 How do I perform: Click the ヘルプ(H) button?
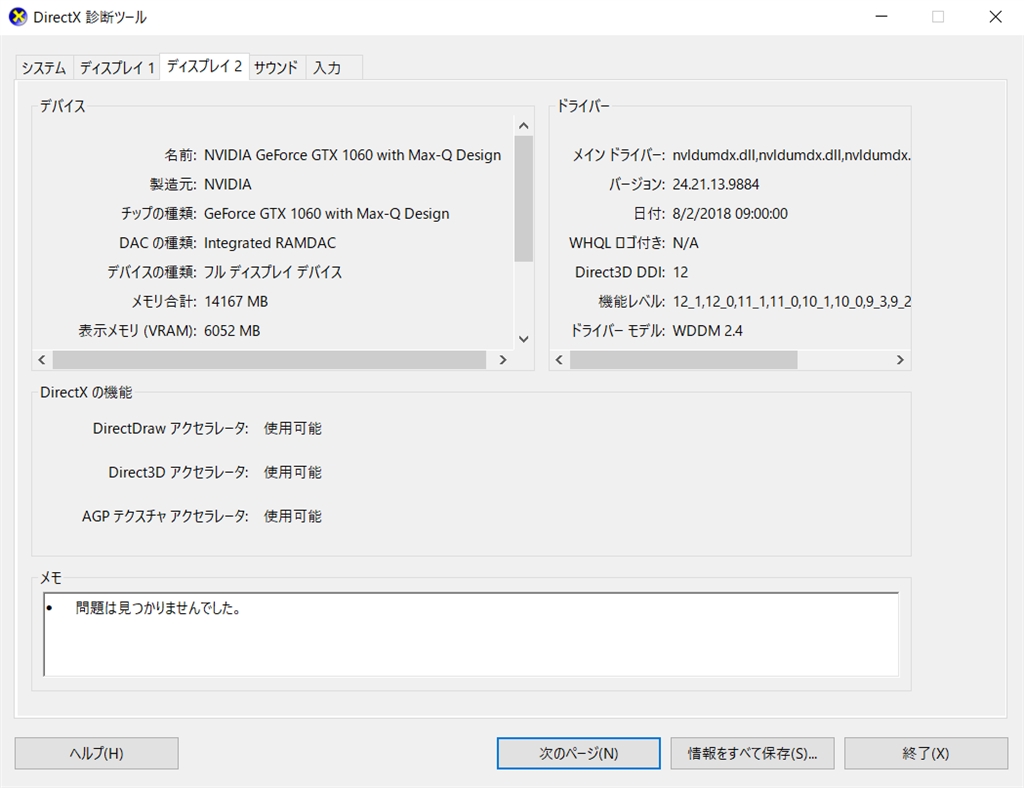(x=97, y=753)
